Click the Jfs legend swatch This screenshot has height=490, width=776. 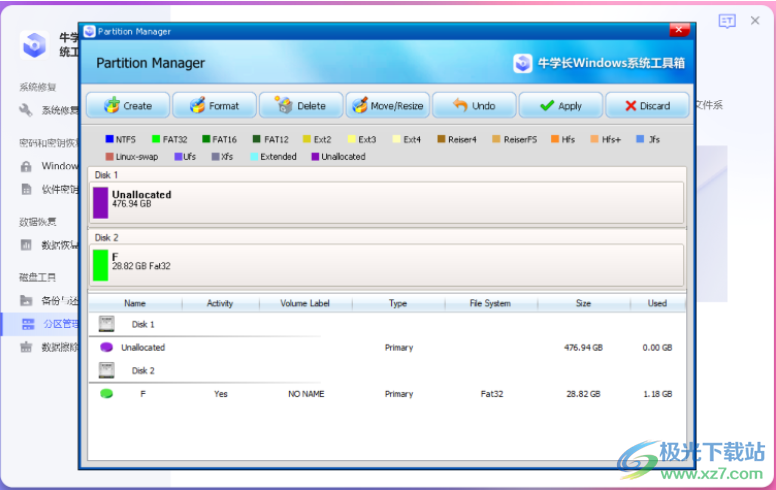[640, 139]
